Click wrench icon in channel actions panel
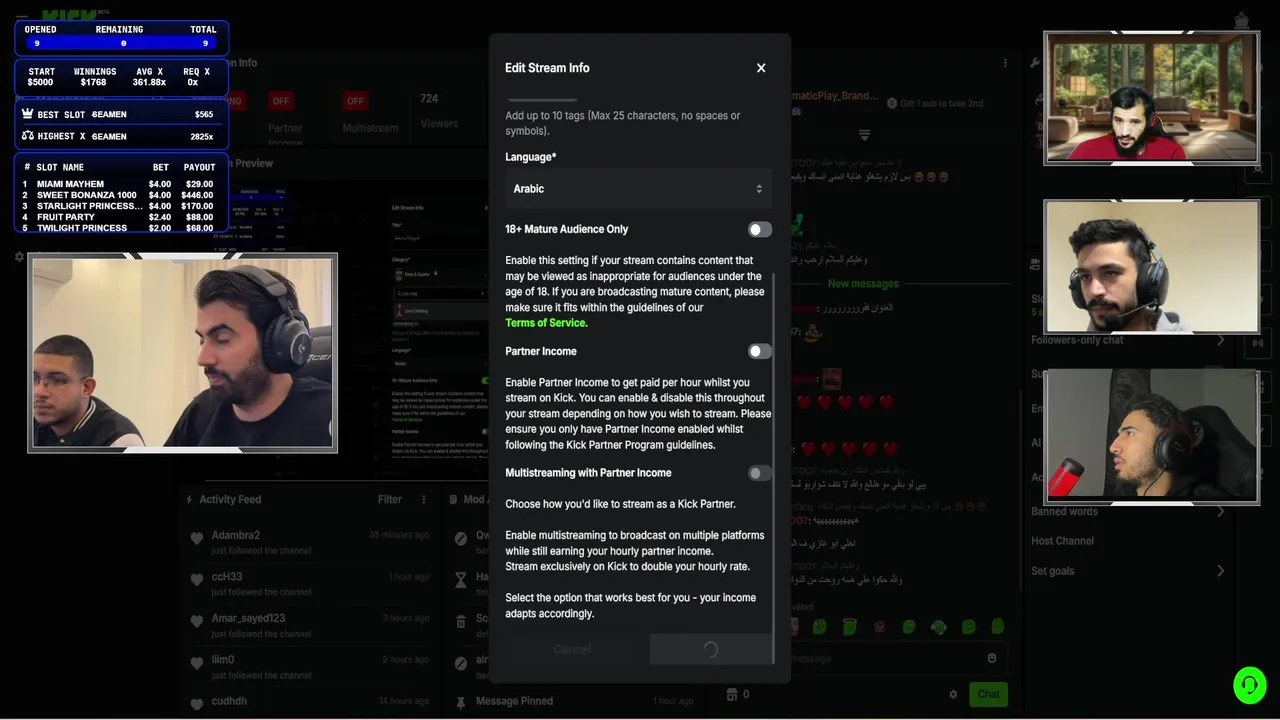 click(1036, 62)
